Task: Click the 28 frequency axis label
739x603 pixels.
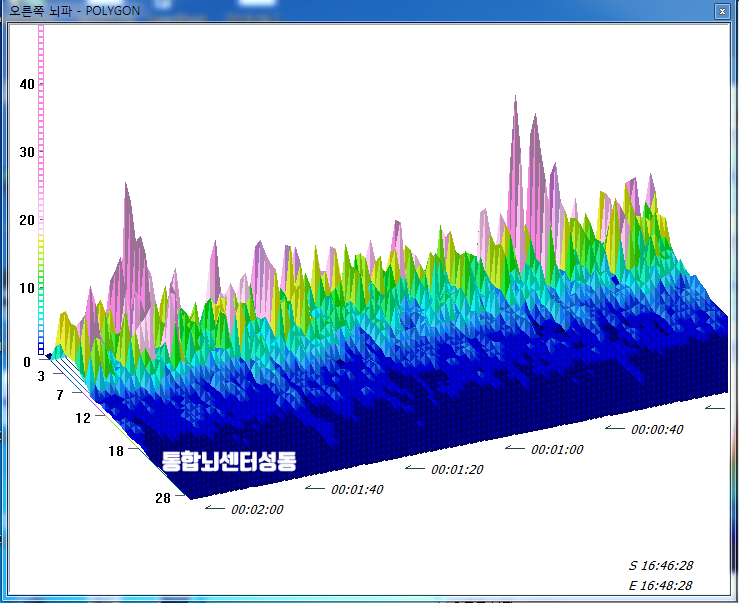Action: point(162,498)
